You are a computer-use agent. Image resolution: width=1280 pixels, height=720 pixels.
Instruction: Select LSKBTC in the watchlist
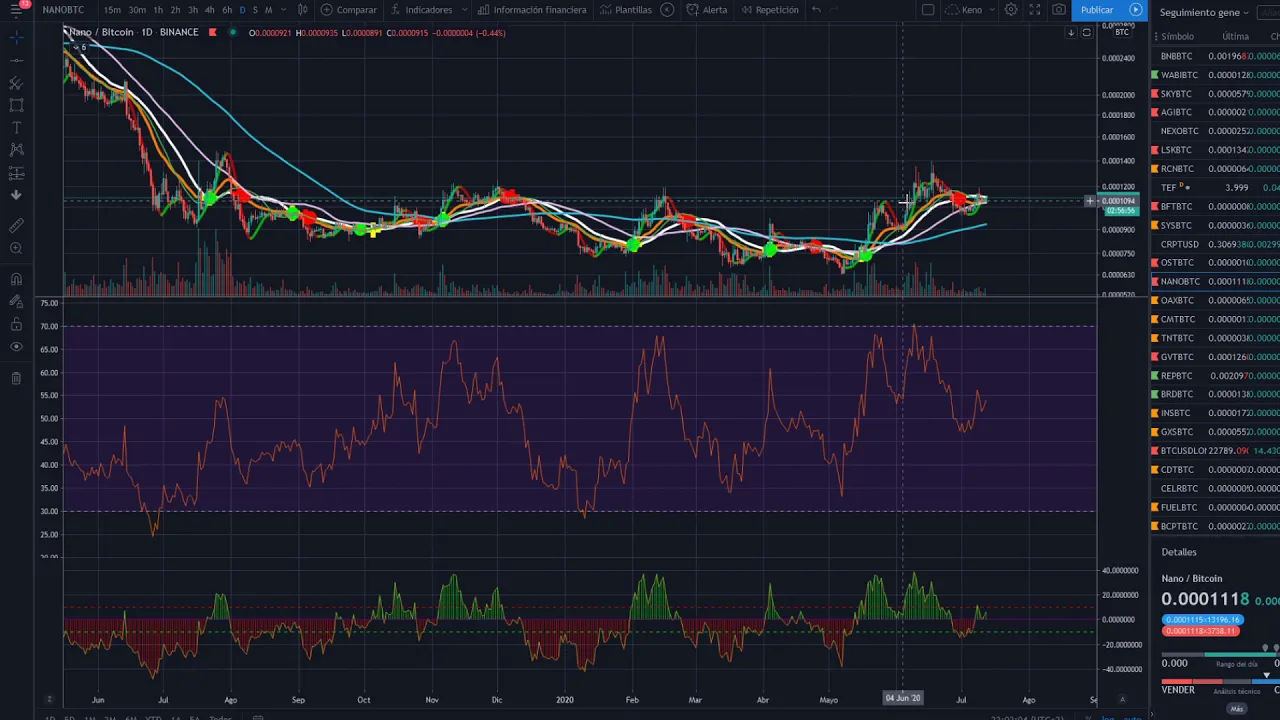click(1215, 150)
